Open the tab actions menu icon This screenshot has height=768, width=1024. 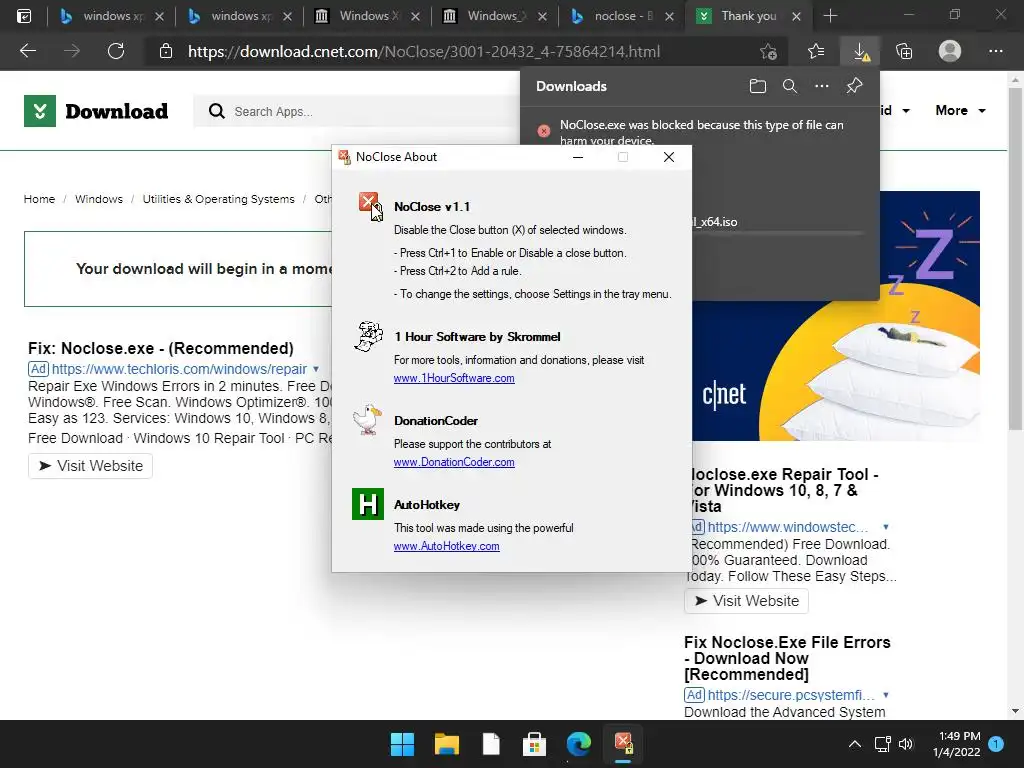click(24, 16)
